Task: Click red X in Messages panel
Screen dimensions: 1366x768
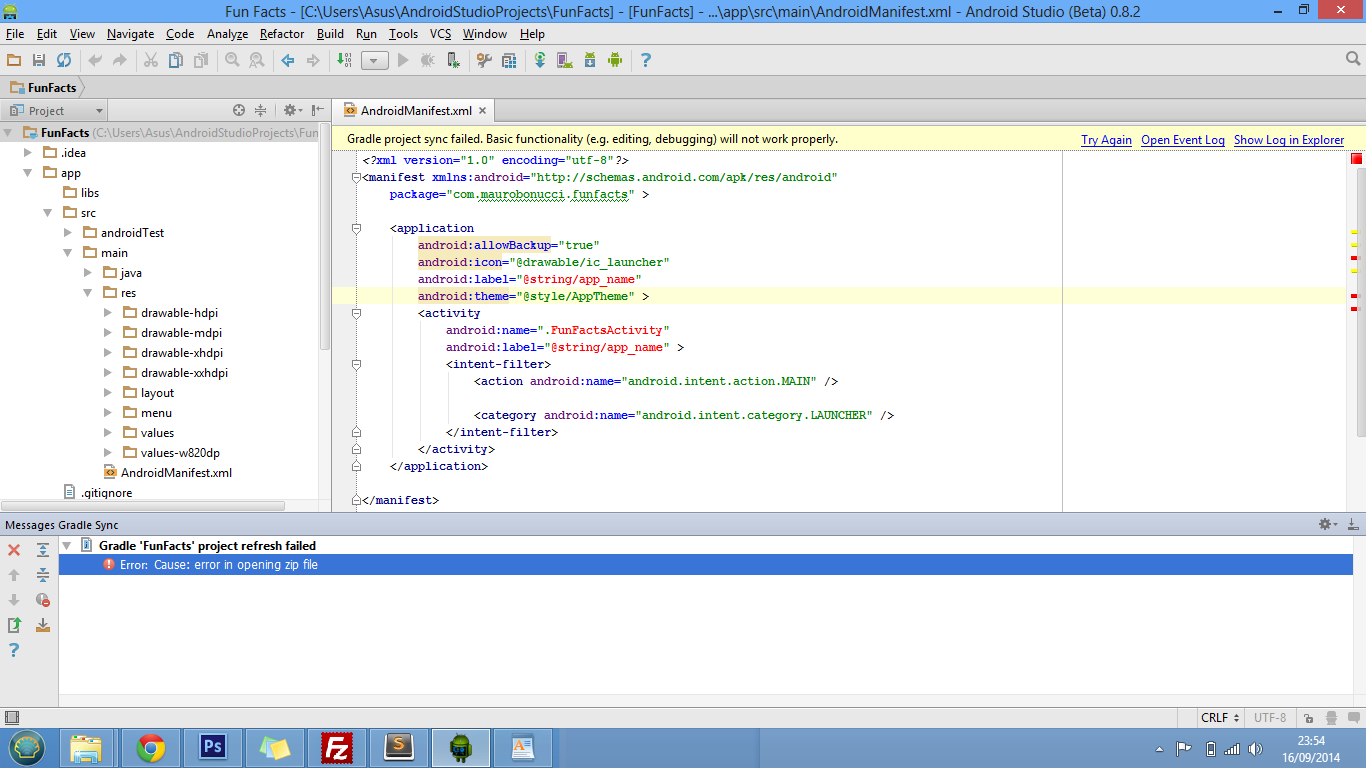Action: 14,550
